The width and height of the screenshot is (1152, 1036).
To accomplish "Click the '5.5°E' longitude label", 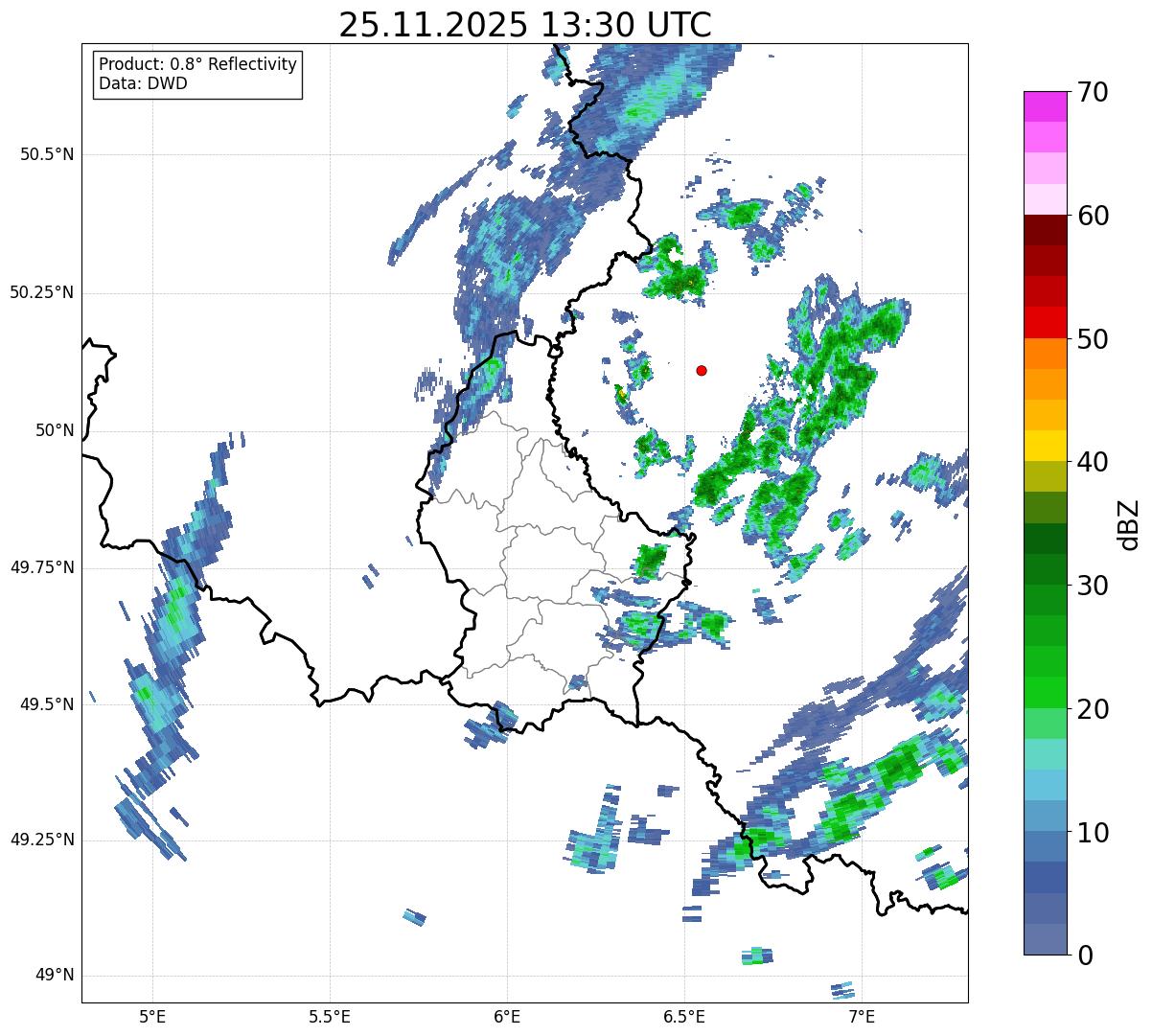I will pos(330,1016).
